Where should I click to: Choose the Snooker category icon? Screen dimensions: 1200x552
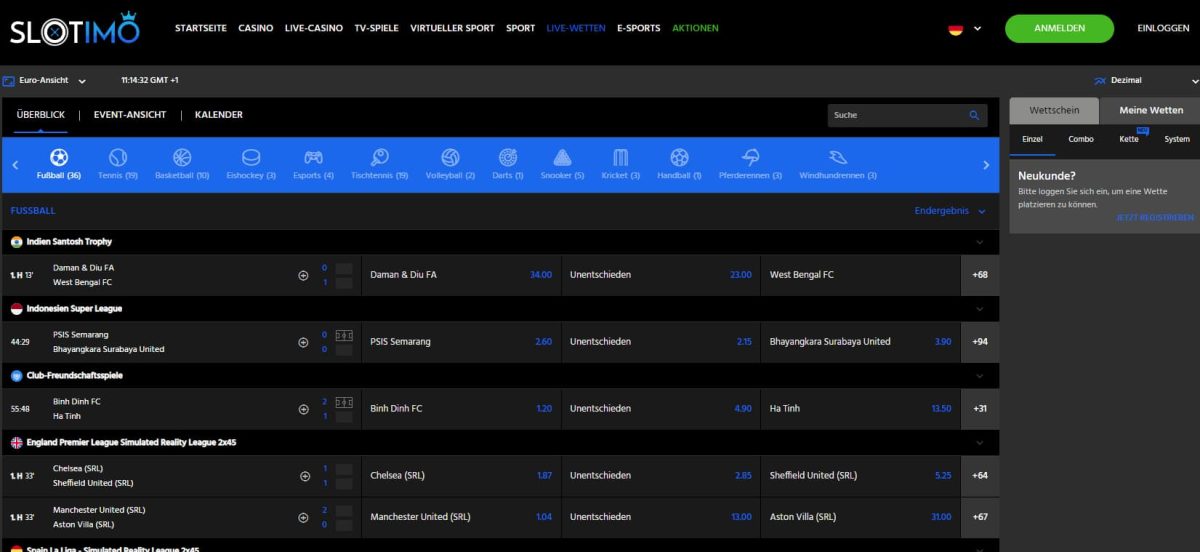[x=562, y=158]
